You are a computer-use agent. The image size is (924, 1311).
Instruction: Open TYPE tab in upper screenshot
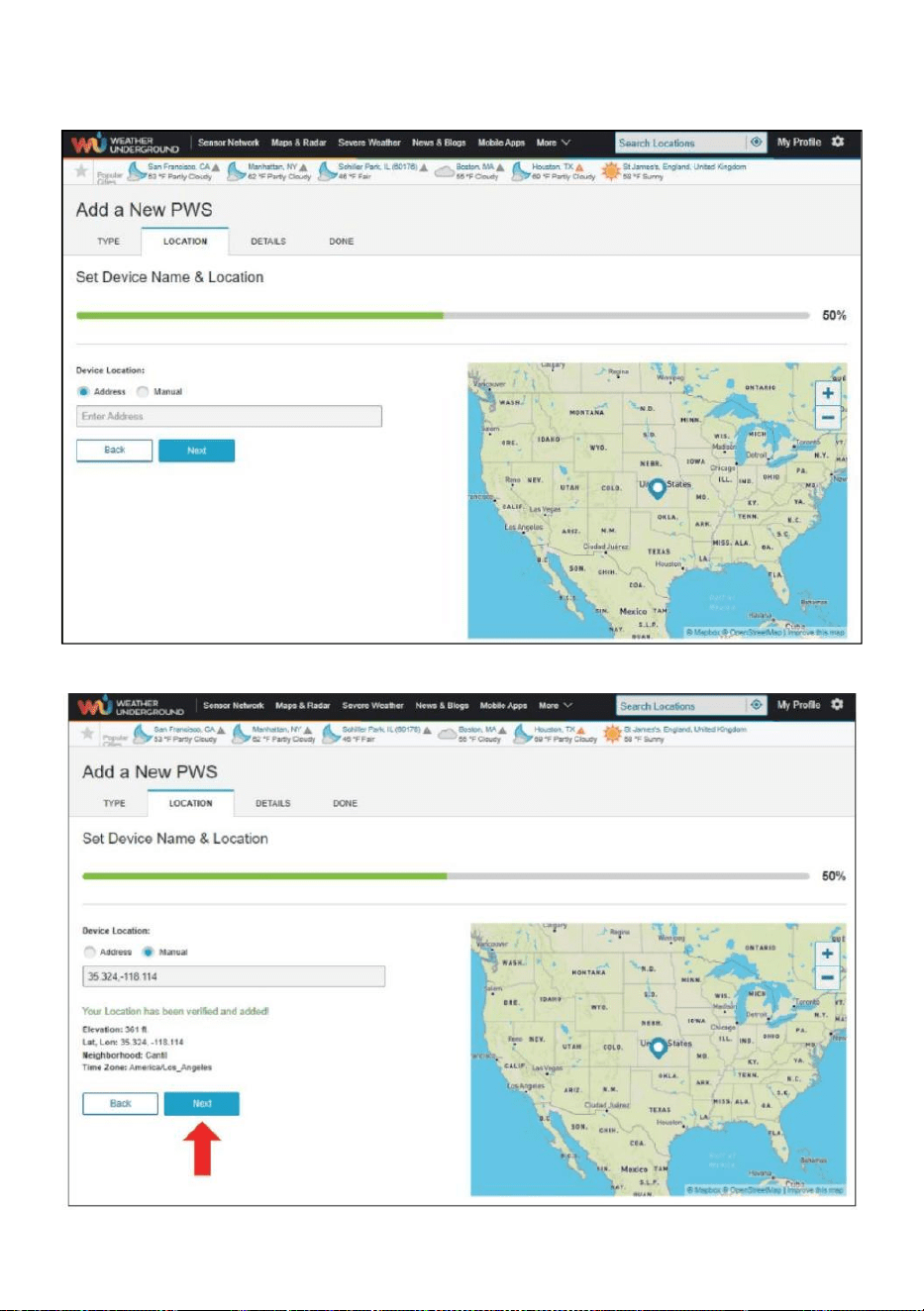109,242
